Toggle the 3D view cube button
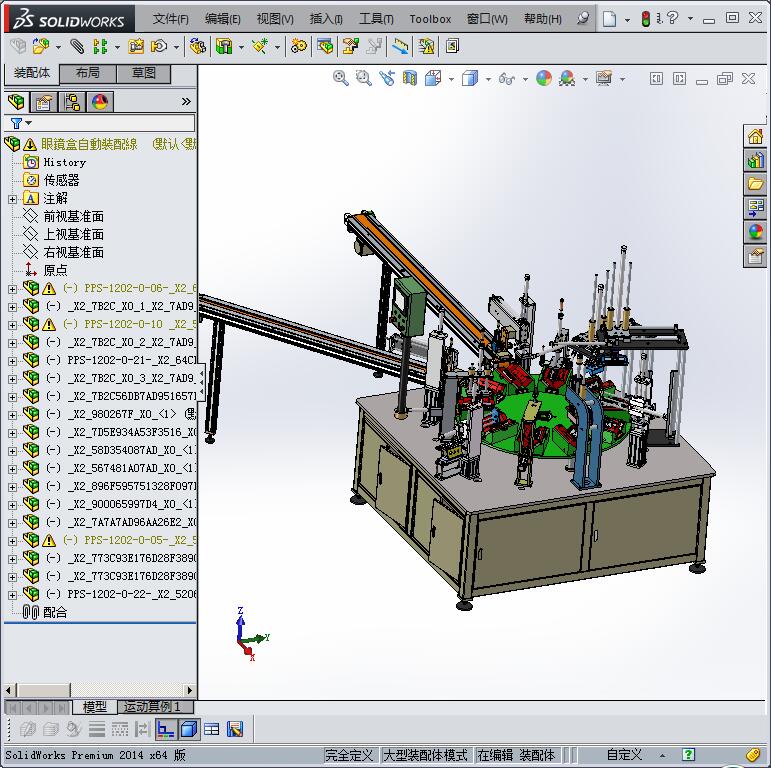The width and height of the screenshot is (771, 768). 189,729
